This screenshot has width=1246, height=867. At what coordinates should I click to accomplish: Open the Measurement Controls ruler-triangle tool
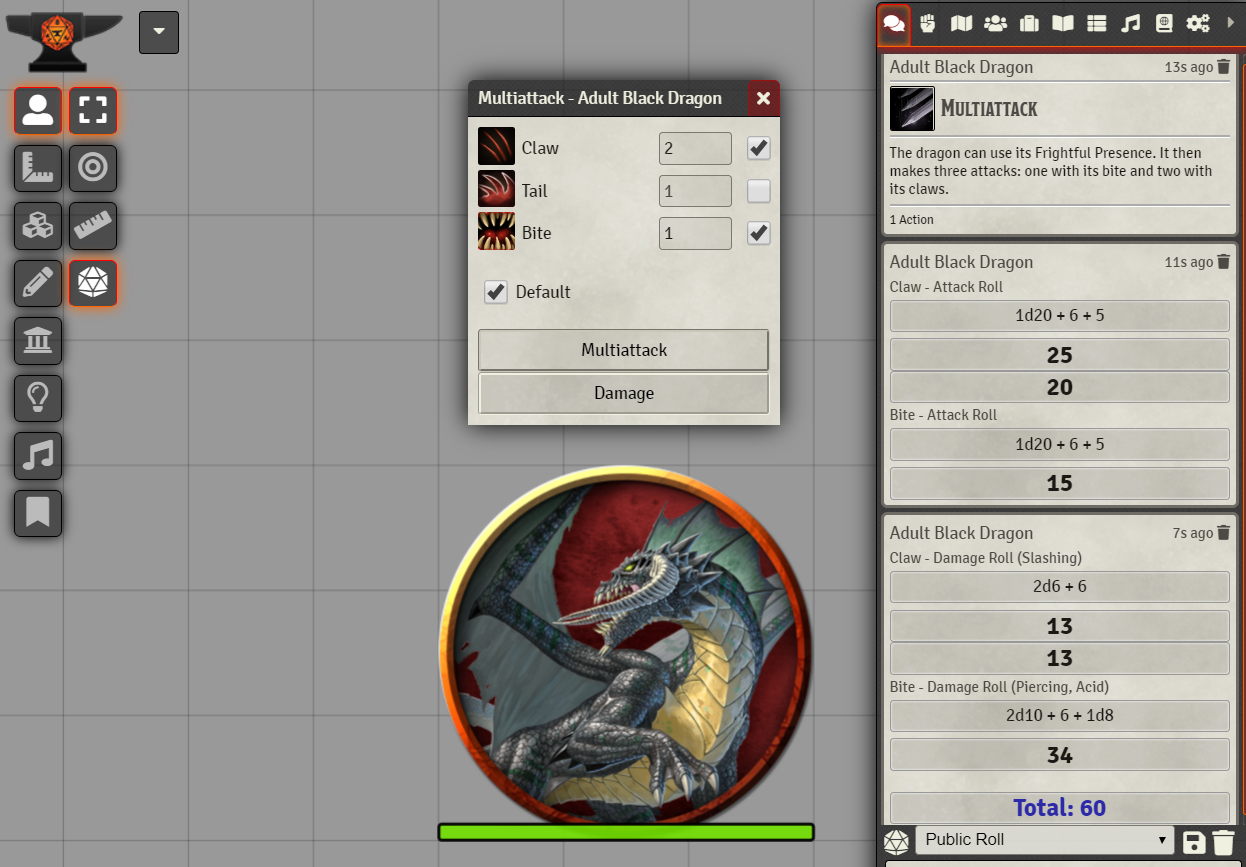38,168
